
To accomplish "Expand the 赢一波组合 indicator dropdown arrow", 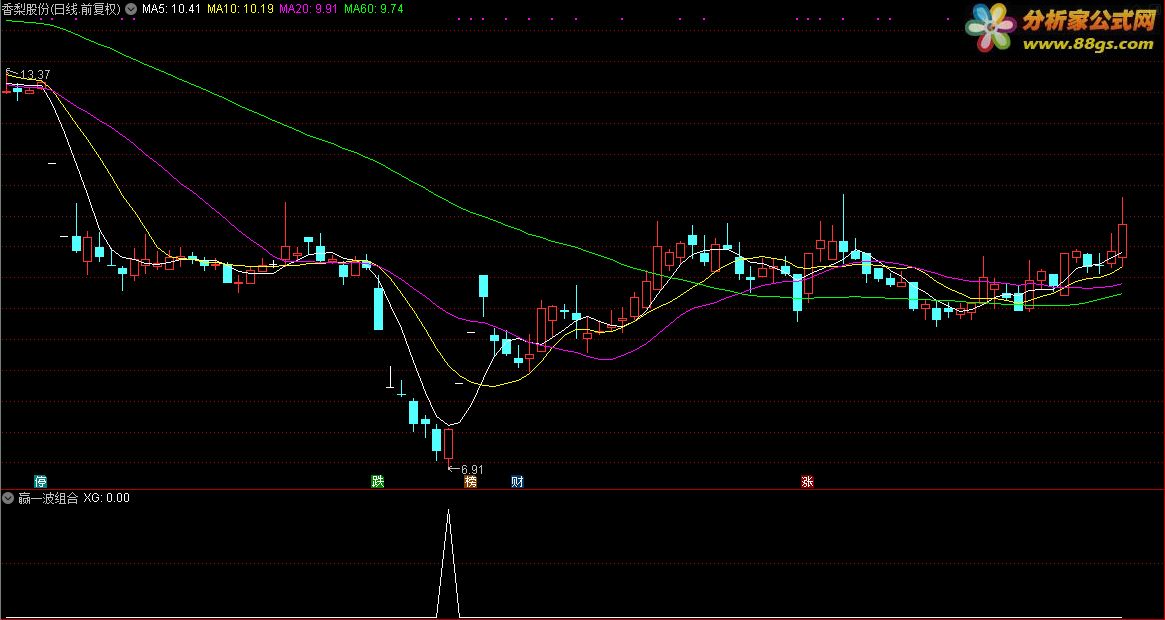I will click(9, 498).
